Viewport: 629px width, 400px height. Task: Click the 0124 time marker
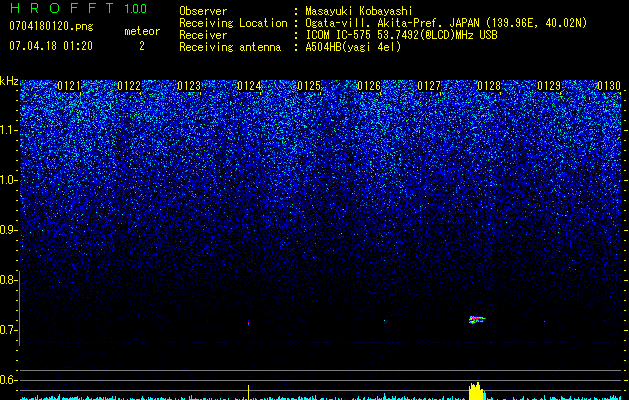click(x=249, y=86)
